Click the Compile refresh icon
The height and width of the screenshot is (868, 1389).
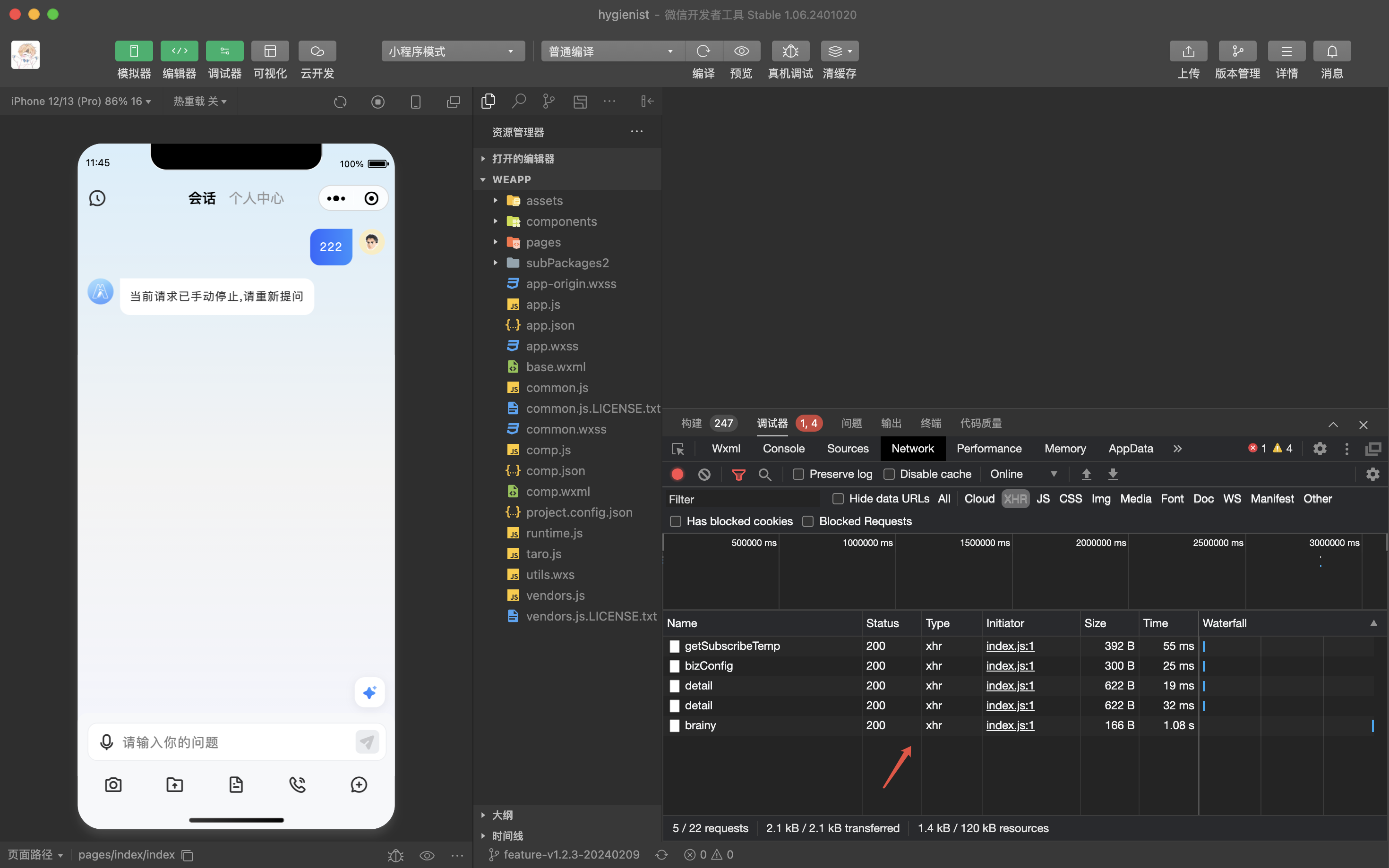703,51
